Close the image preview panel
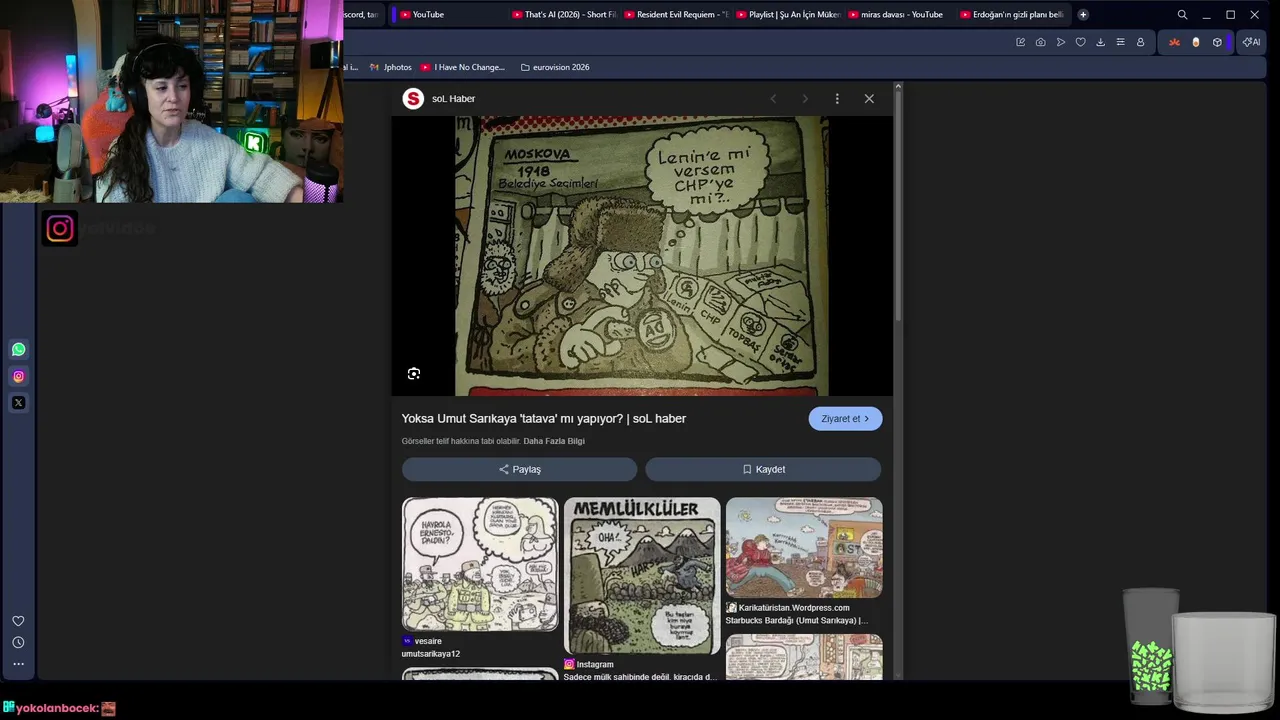 [x=869, y=99]
